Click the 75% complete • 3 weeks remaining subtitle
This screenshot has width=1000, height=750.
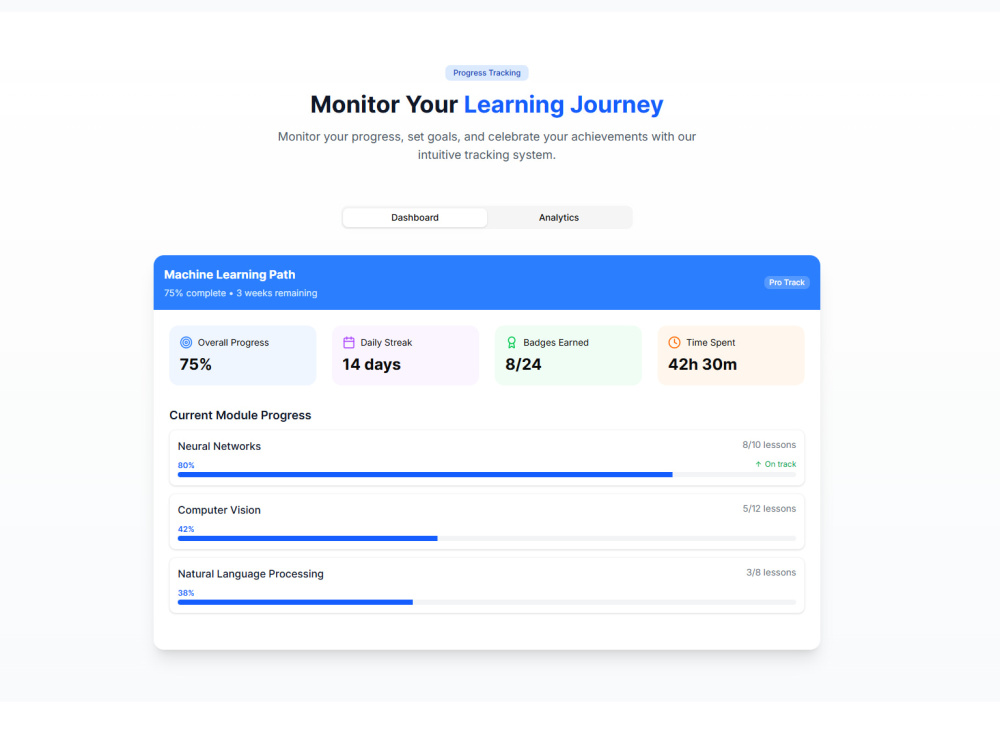pyautogui.click(x=240, y=293)
